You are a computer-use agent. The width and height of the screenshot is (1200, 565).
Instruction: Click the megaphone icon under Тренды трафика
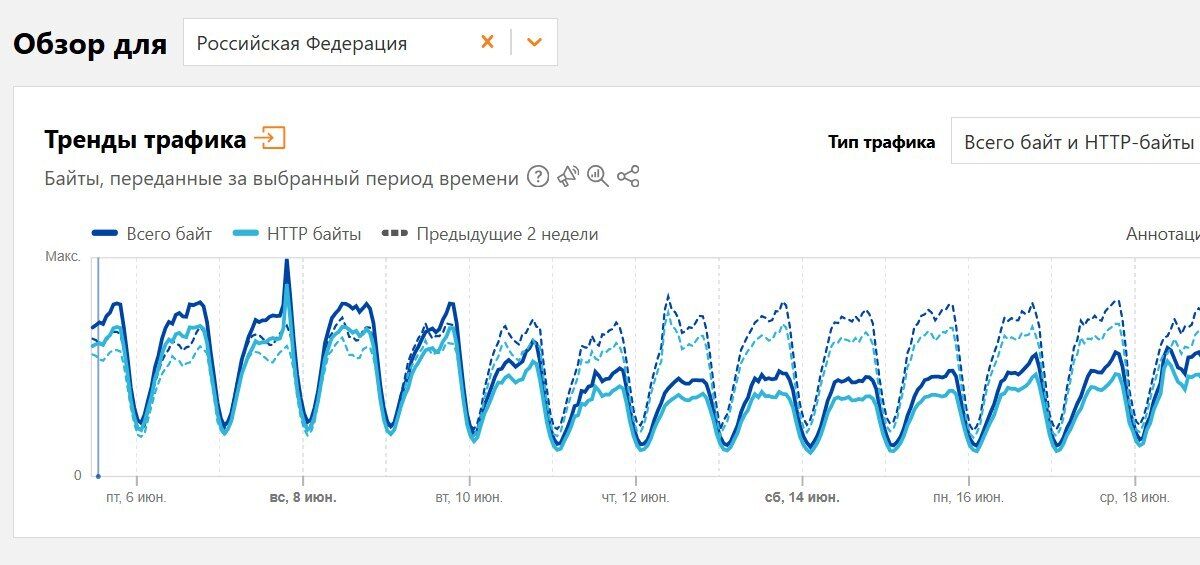pos(568,177)
